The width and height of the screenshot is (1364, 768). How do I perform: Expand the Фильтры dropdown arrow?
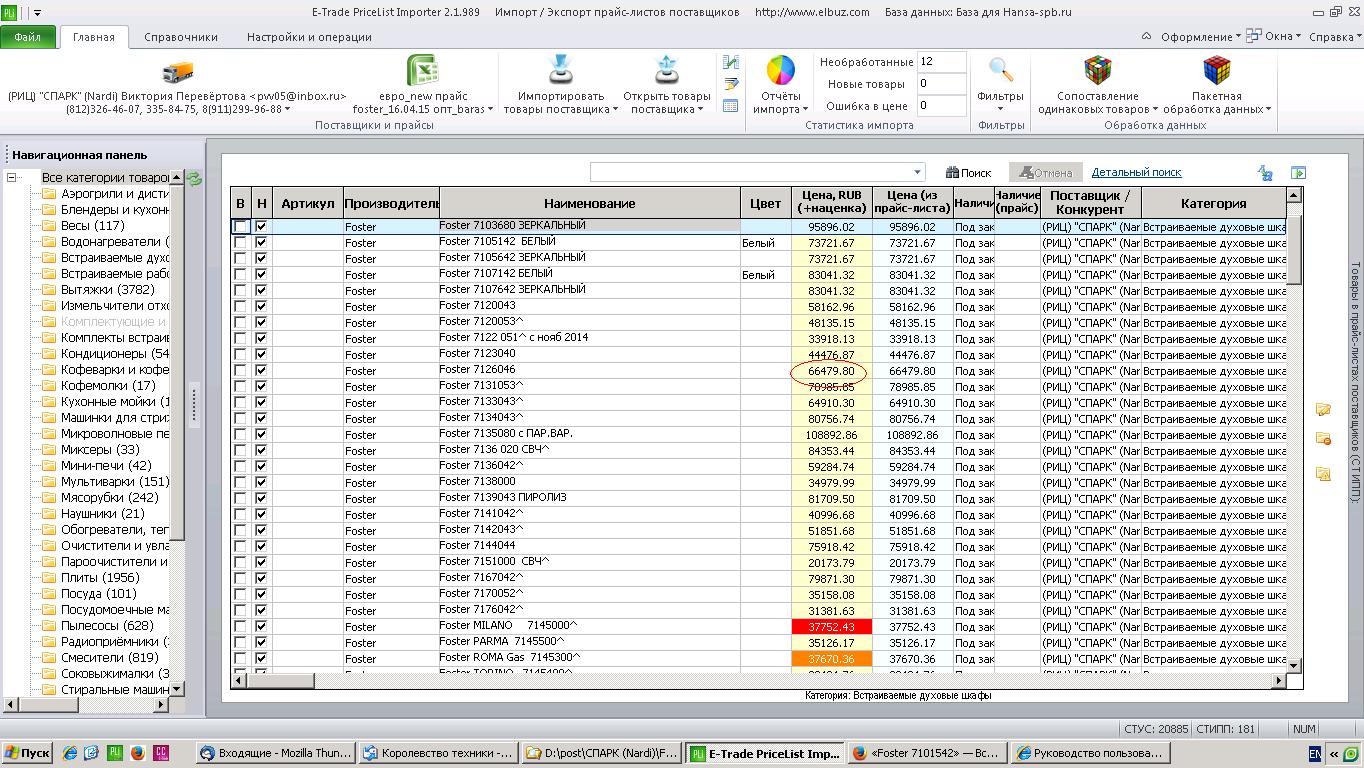tap(1000, 110)
